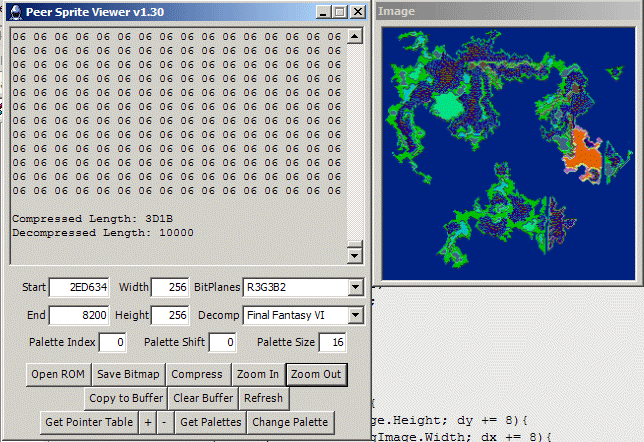This screenshot has width=644, height=442.
Task: Click the Zoom In button
Action: (x=258, y=374)
